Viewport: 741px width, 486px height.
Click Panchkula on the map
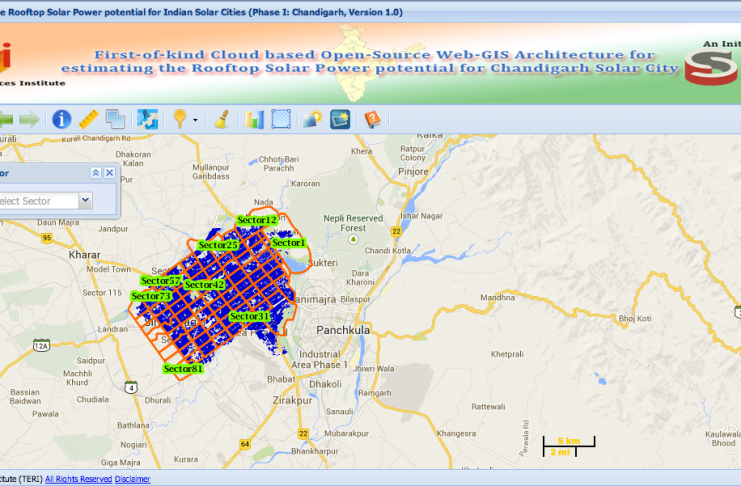tap(343, 330)
